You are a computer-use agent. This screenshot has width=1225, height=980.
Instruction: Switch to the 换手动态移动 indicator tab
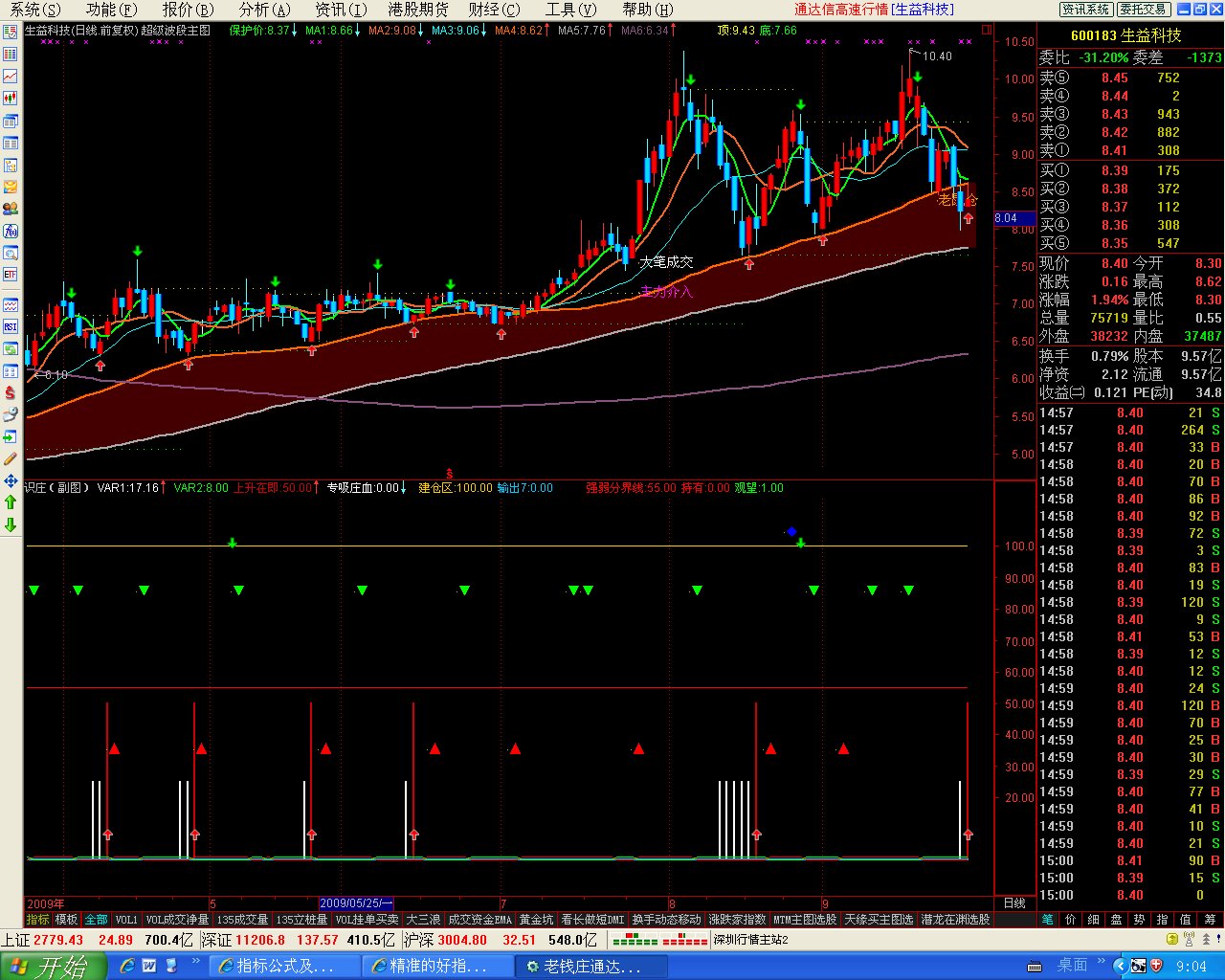click(x=666, y=919)
